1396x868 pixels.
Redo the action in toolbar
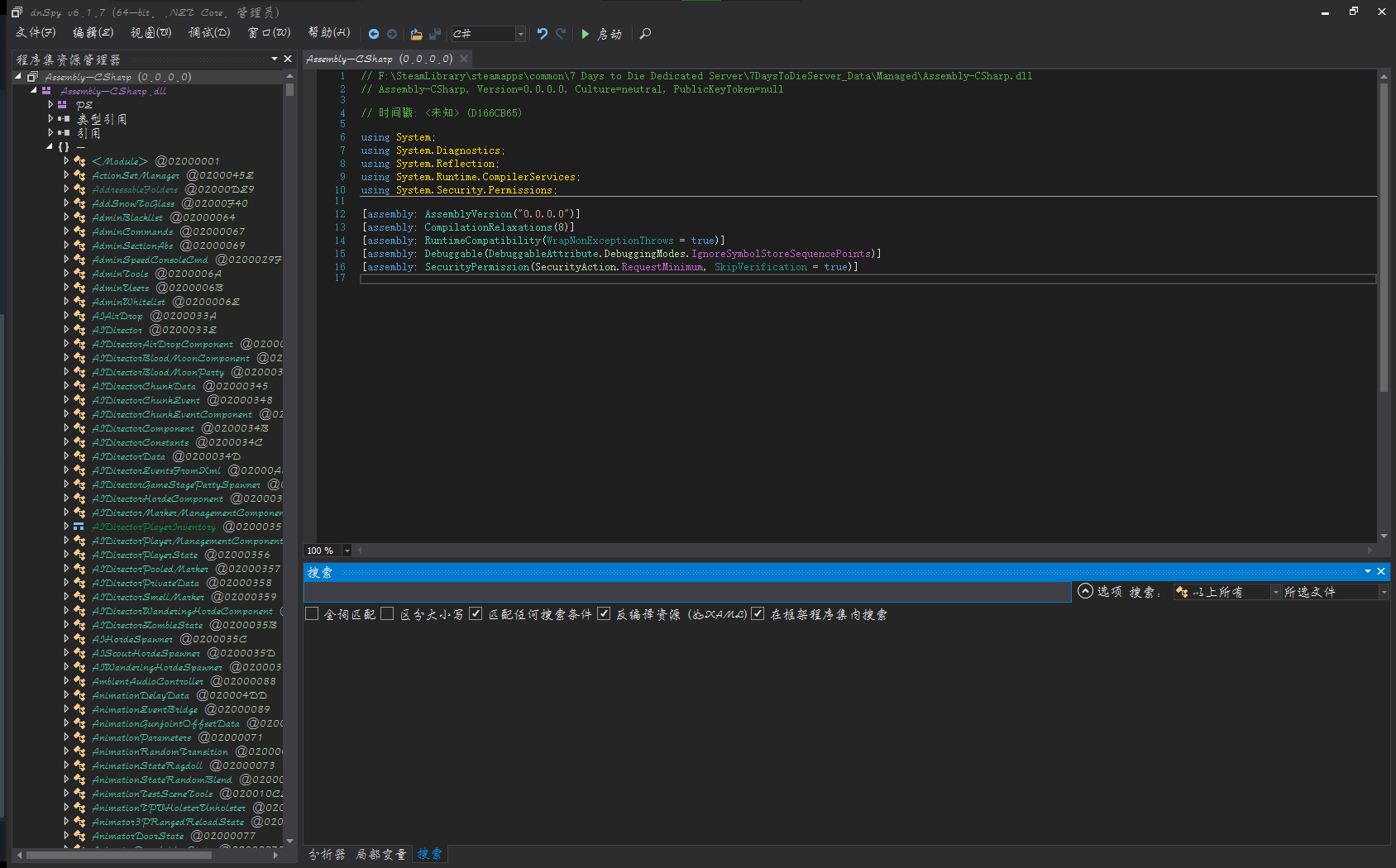(561, 34)
